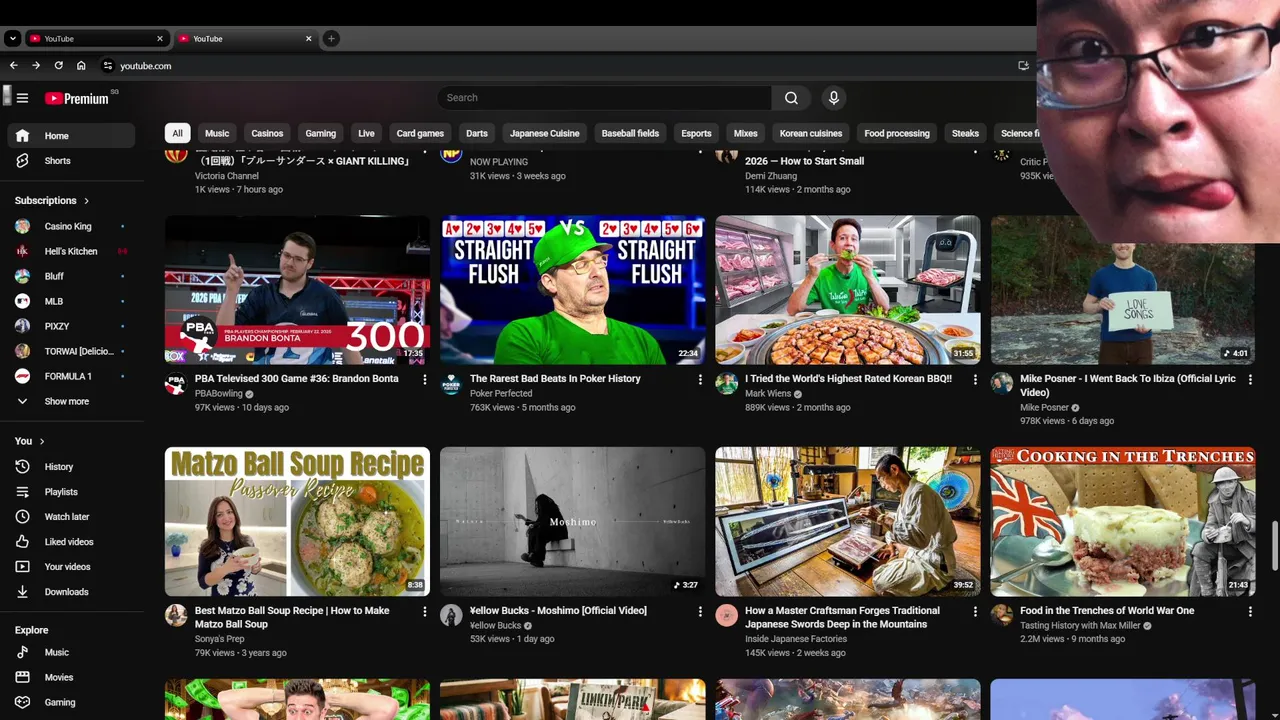Open a new browser tab

(331, 39)
